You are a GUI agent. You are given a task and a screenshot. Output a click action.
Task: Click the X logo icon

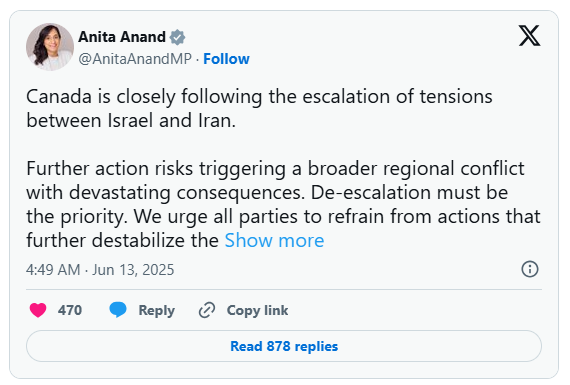529,36
